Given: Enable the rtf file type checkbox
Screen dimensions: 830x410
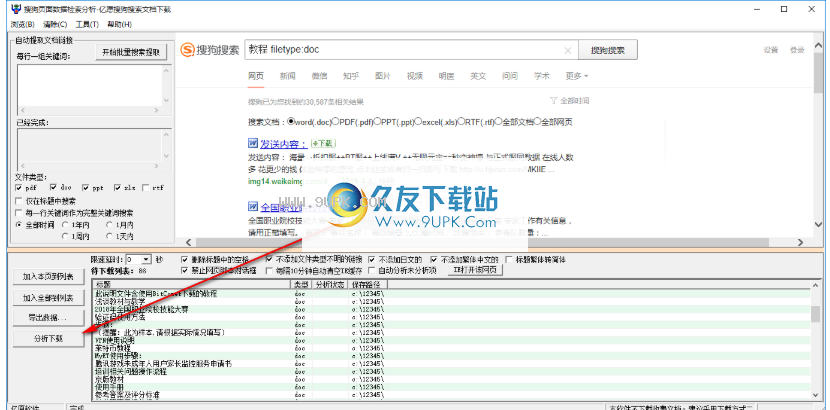Looking at the screenshot, I should [x=147, y=187].
